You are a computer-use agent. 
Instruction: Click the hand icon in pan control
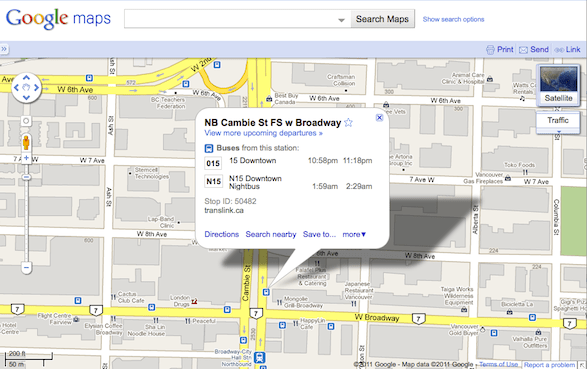point(26,88)
